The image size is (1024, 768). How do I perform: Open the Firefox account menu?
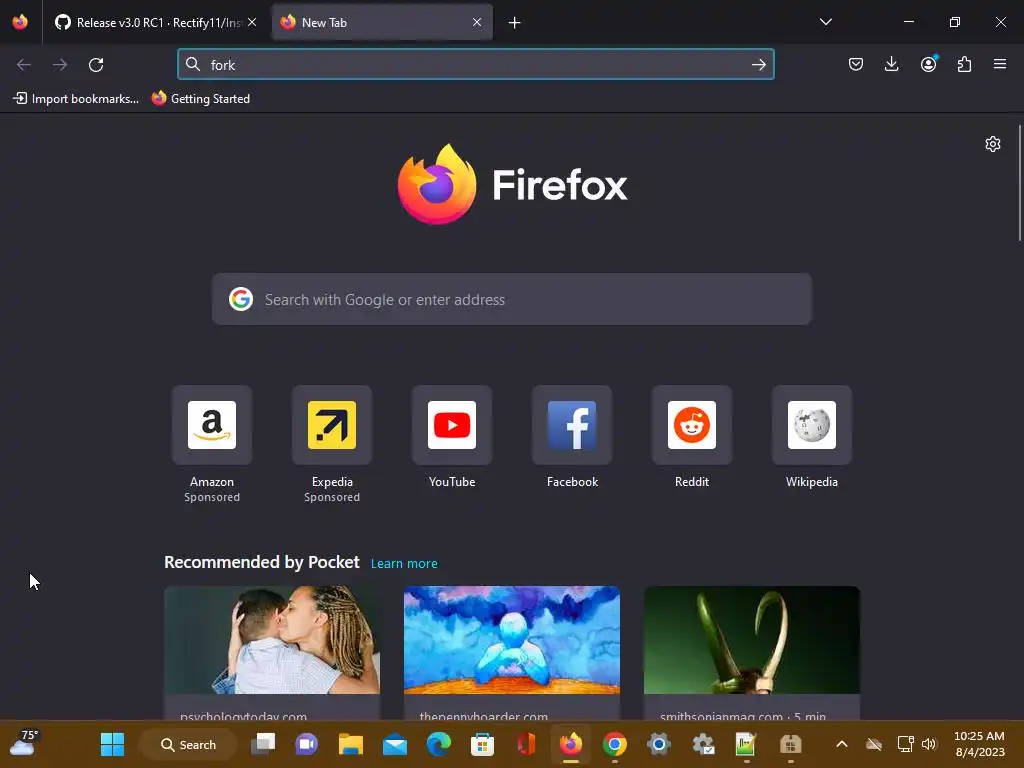tap(928, 64)
